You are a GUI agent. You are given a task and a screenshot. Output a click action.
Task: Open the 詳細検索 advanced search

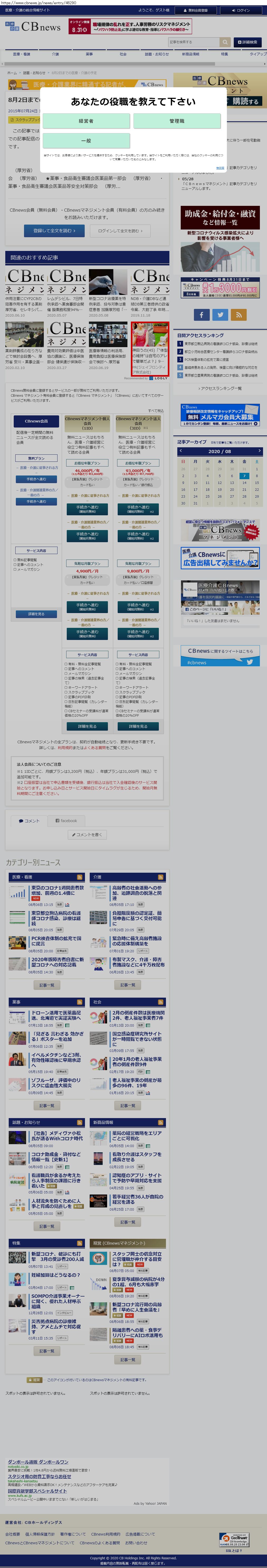click(x=247, y=42)
